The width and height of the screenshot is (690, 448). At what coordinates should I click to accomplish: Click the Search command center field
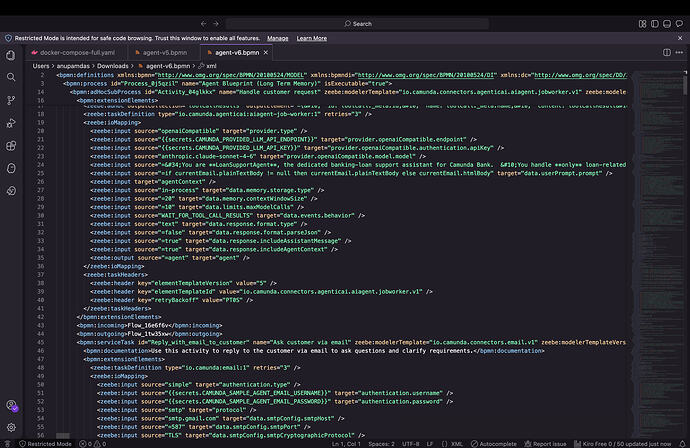click(357, 24)
